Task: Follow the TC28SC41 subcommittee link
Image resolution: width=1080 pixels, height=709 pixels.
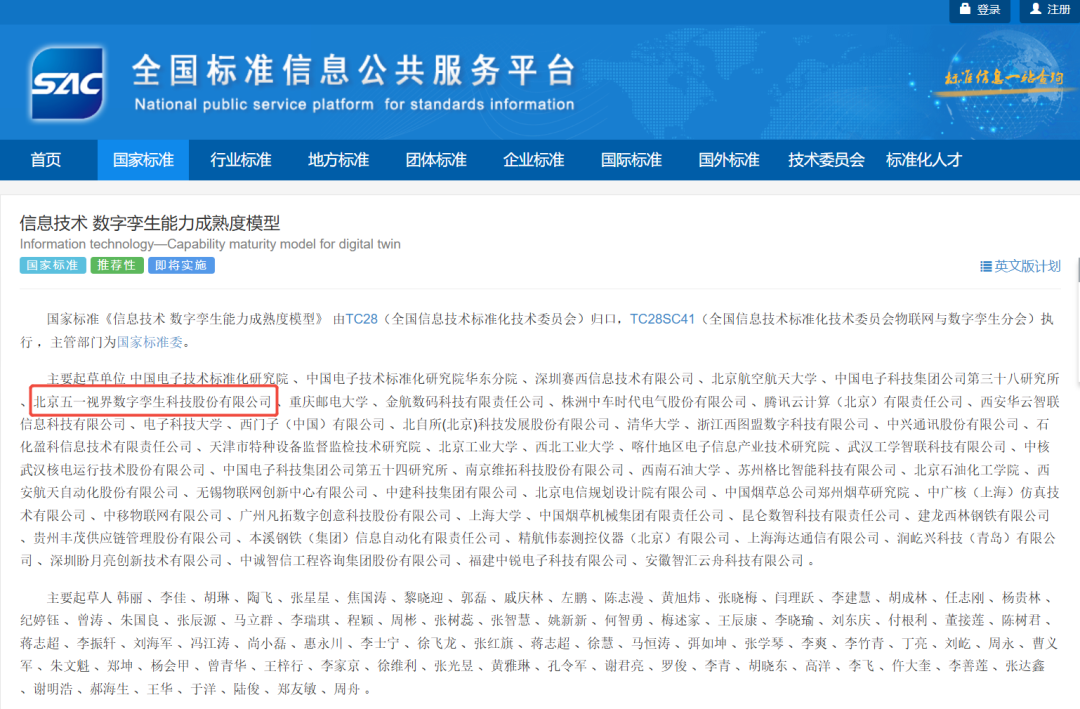Action: pyautogui.click(x=662, y=319)
